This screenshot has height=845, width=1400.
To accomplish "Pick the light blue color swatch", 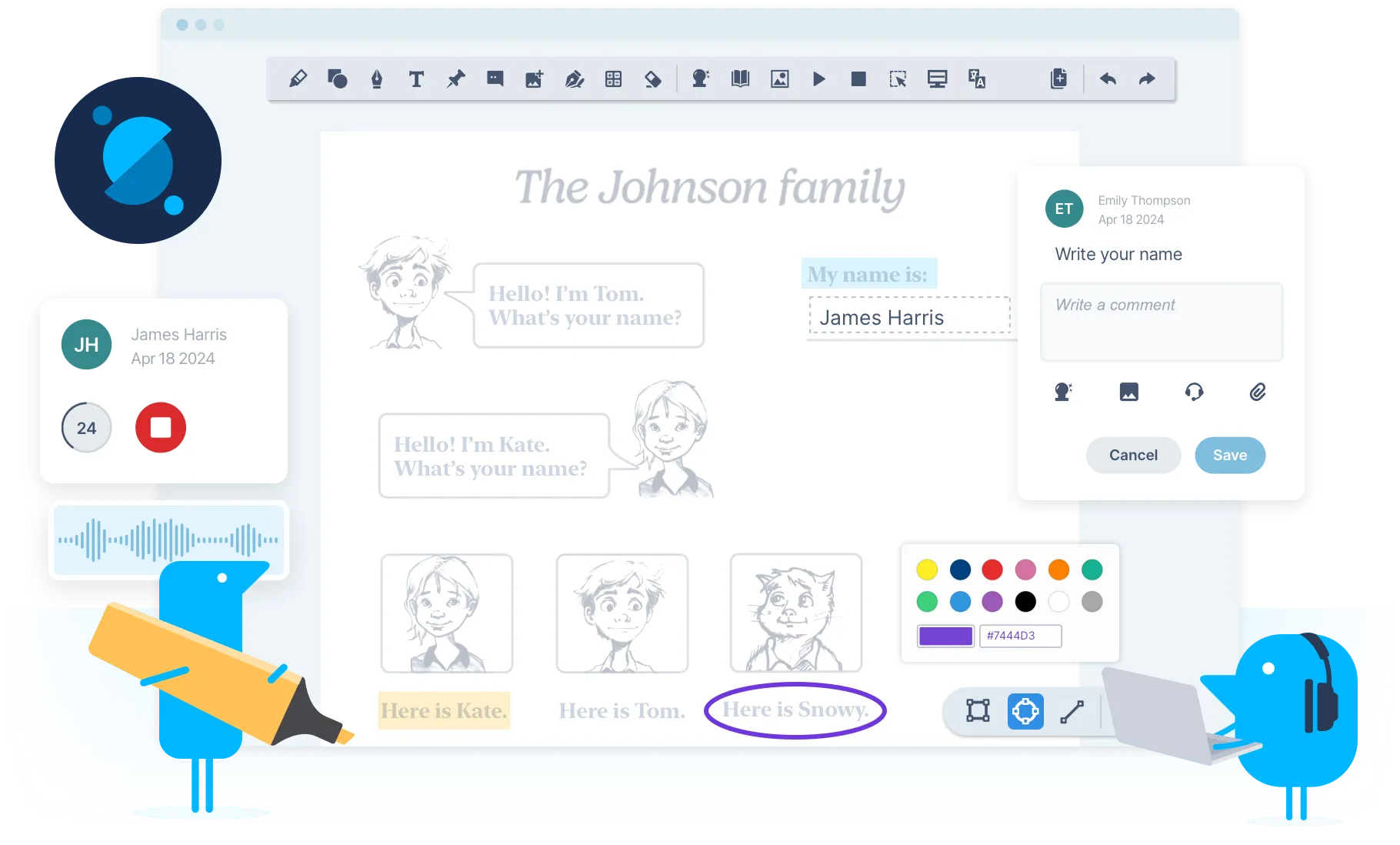I will pyautogui.click(x=960, y=601).
